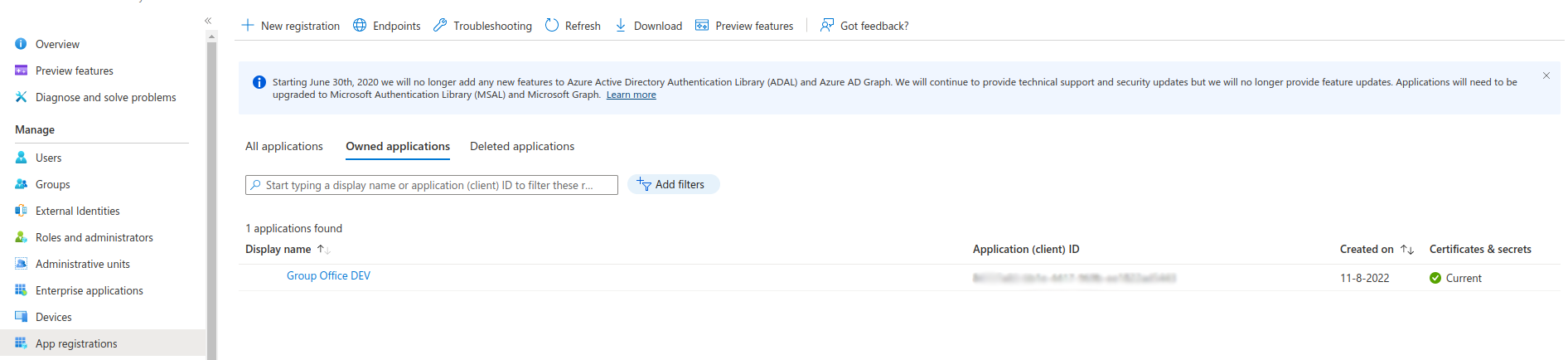Open the Learn more link
Image resolution: width=1568 pixels, height=360 pixels.
pos(631,95)
